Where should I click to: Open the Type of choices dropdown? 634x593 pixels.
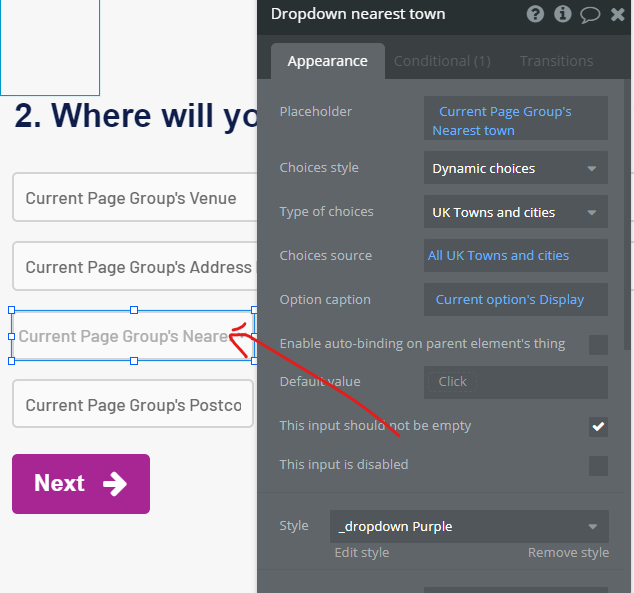click(x=515, y=212)
